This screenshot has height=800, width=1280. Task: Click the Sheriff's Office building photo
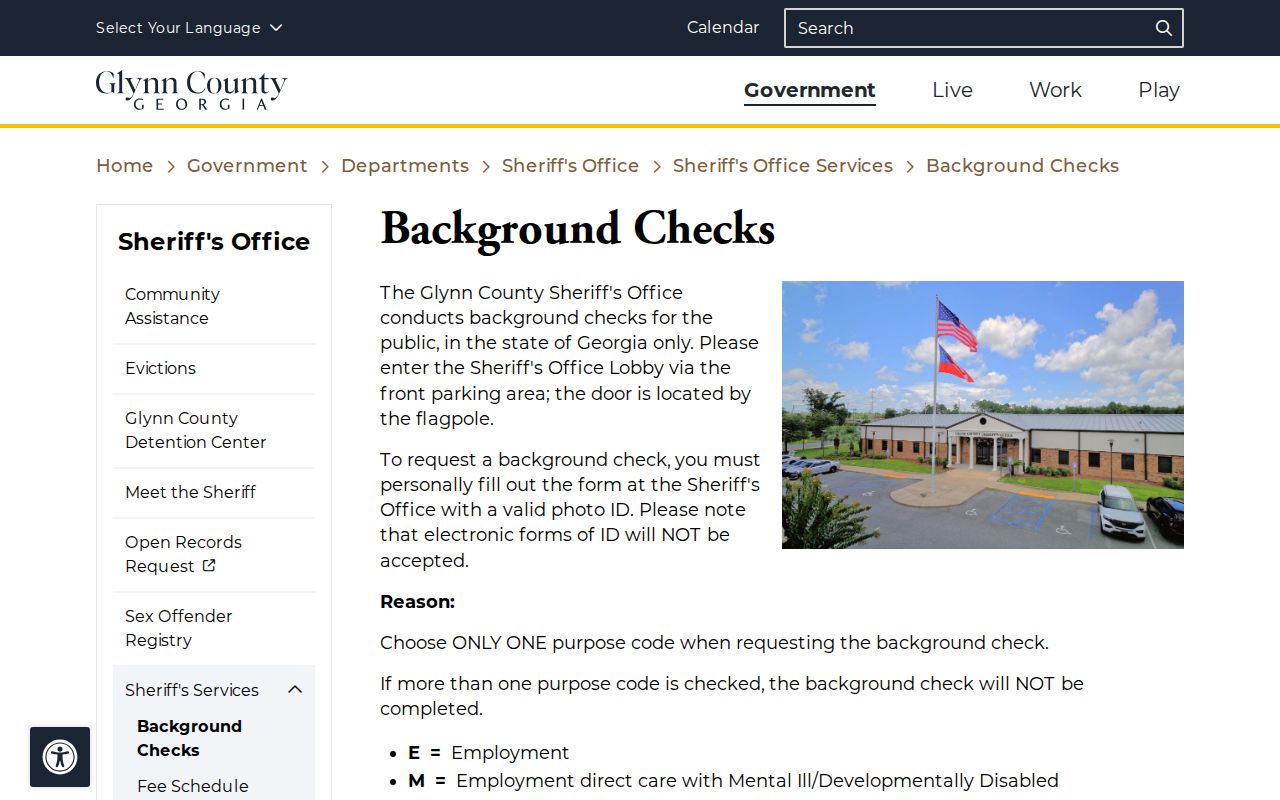click(983, 415)
